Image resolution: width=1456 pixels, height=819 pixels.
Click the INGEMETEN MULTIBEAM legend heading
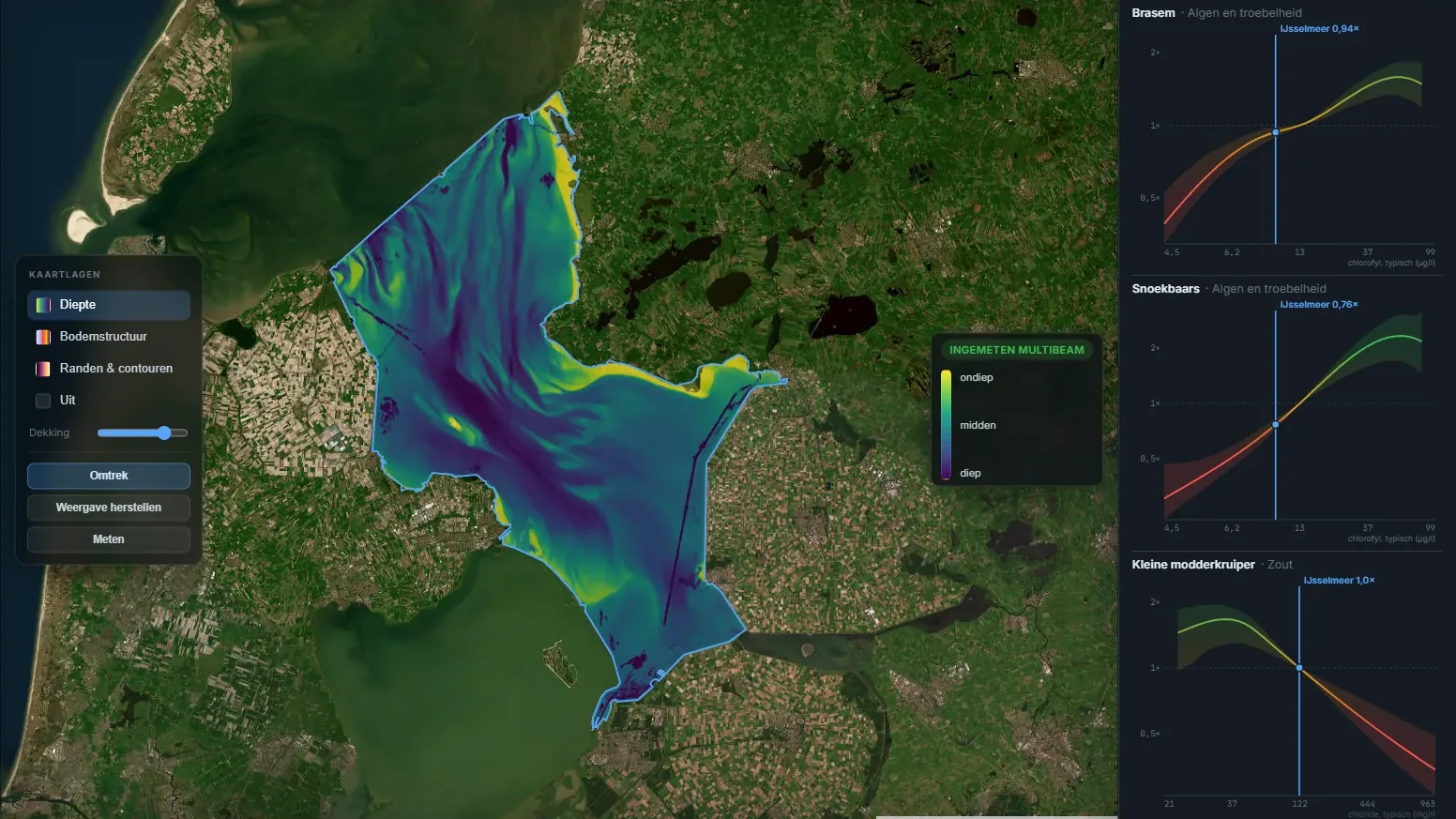[1017, 350]
